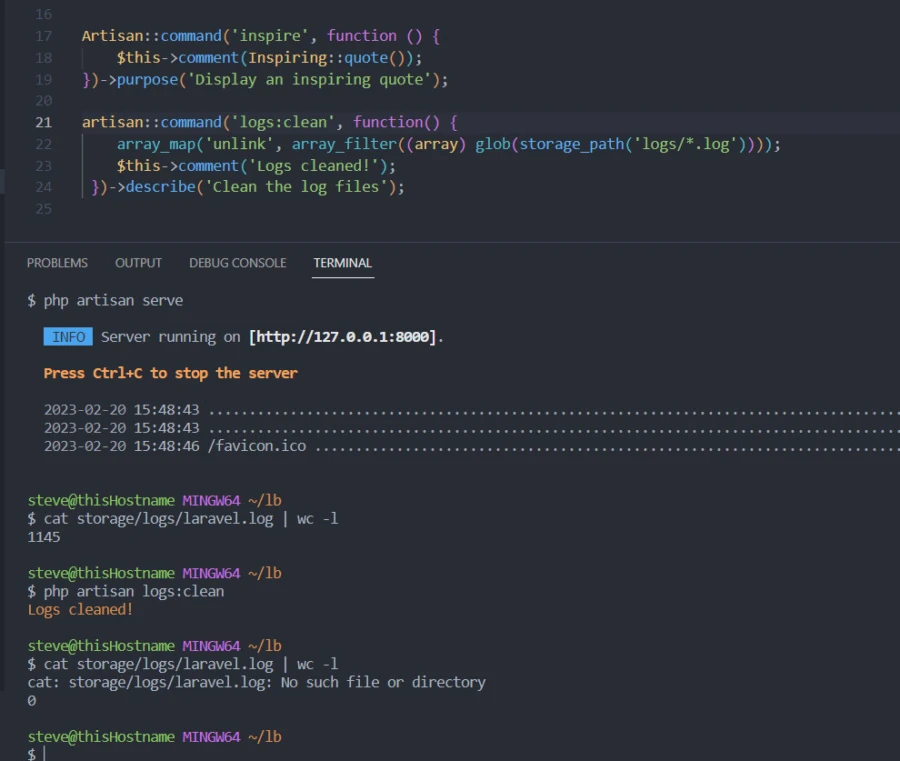This screenshot has width=900, height=761.
Task: Click the 'Press Ctrl+C to stop the server' text
Action: click(170, 373)
